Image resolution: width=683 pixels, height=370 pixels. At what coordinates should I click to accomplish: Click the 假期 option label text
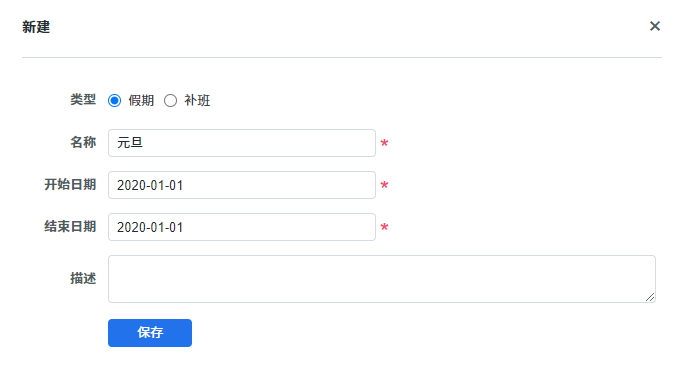tap(141, 101)
